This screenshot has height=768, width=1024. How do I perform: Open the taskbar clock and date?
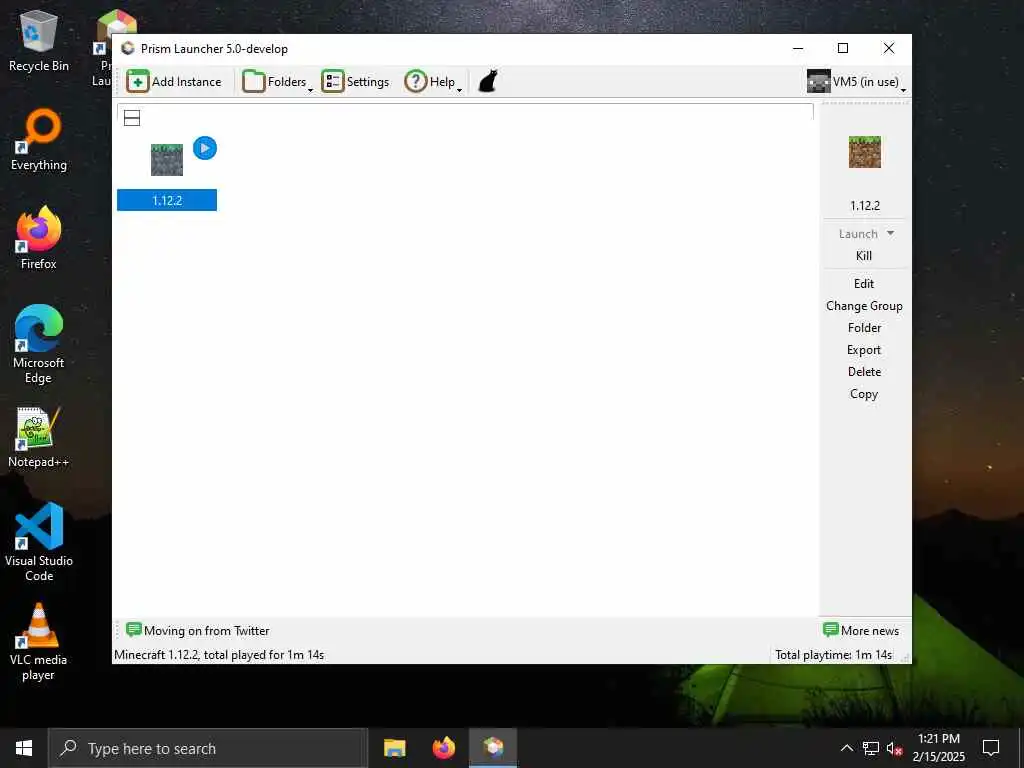[938, 748]
